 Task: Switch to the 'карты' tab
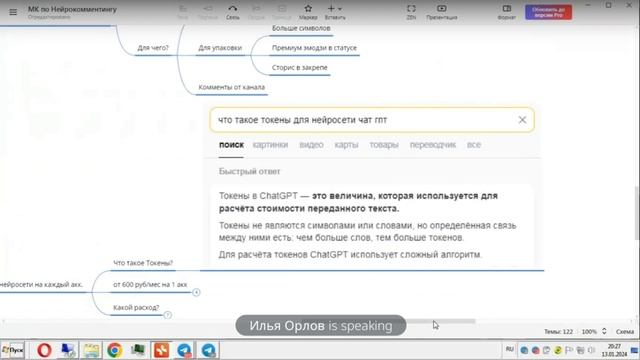tap(346, 145)
